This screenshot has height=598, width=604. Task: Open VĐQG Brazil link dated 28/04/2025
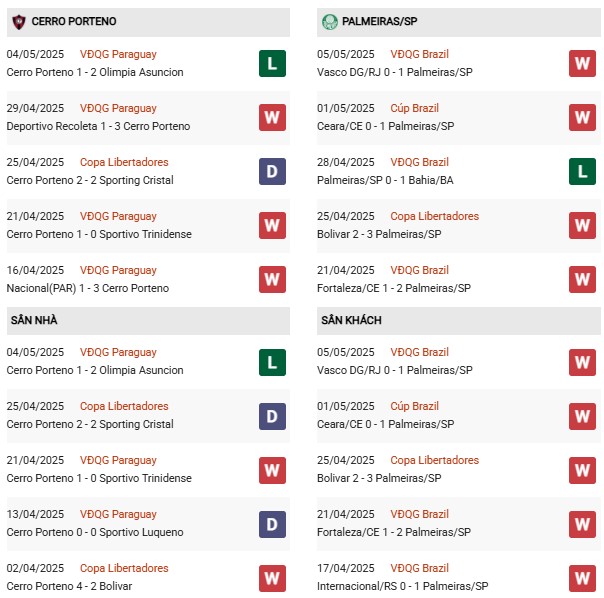pos(419,162)
